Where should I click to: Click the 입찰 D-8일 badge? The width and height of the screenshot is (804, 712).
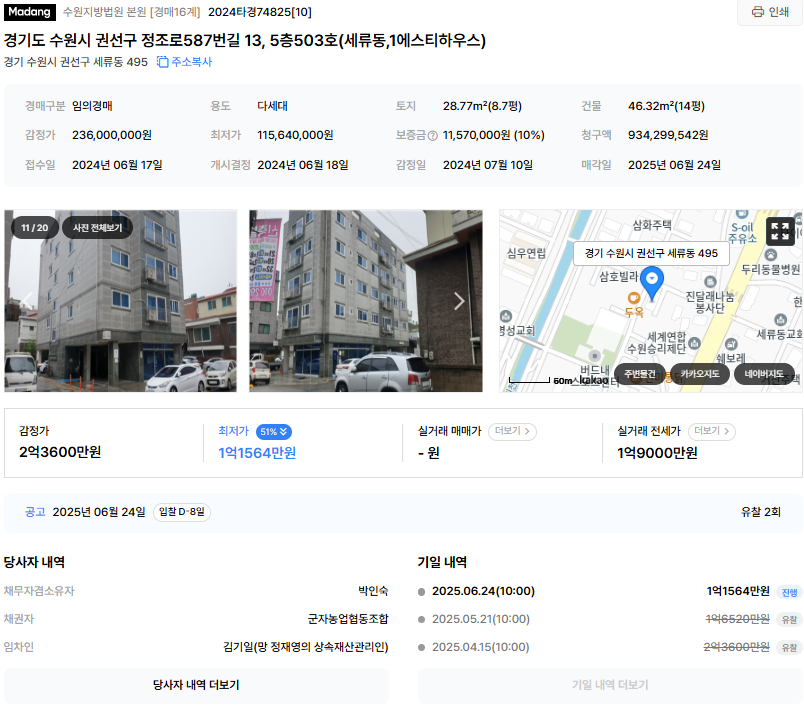pos(182,512)
